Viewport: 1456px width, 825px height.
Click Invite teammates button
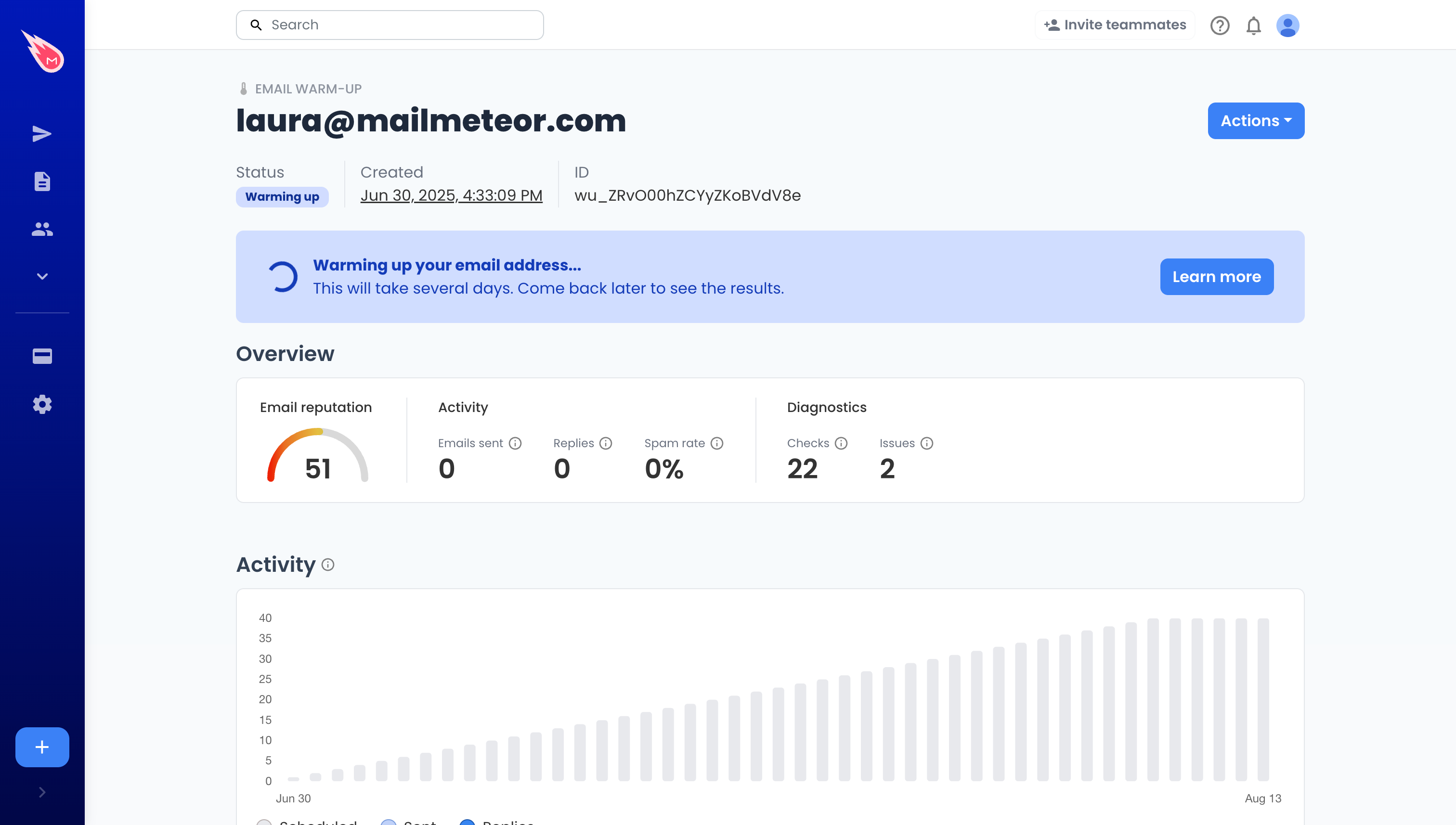tap(1114, 25)
